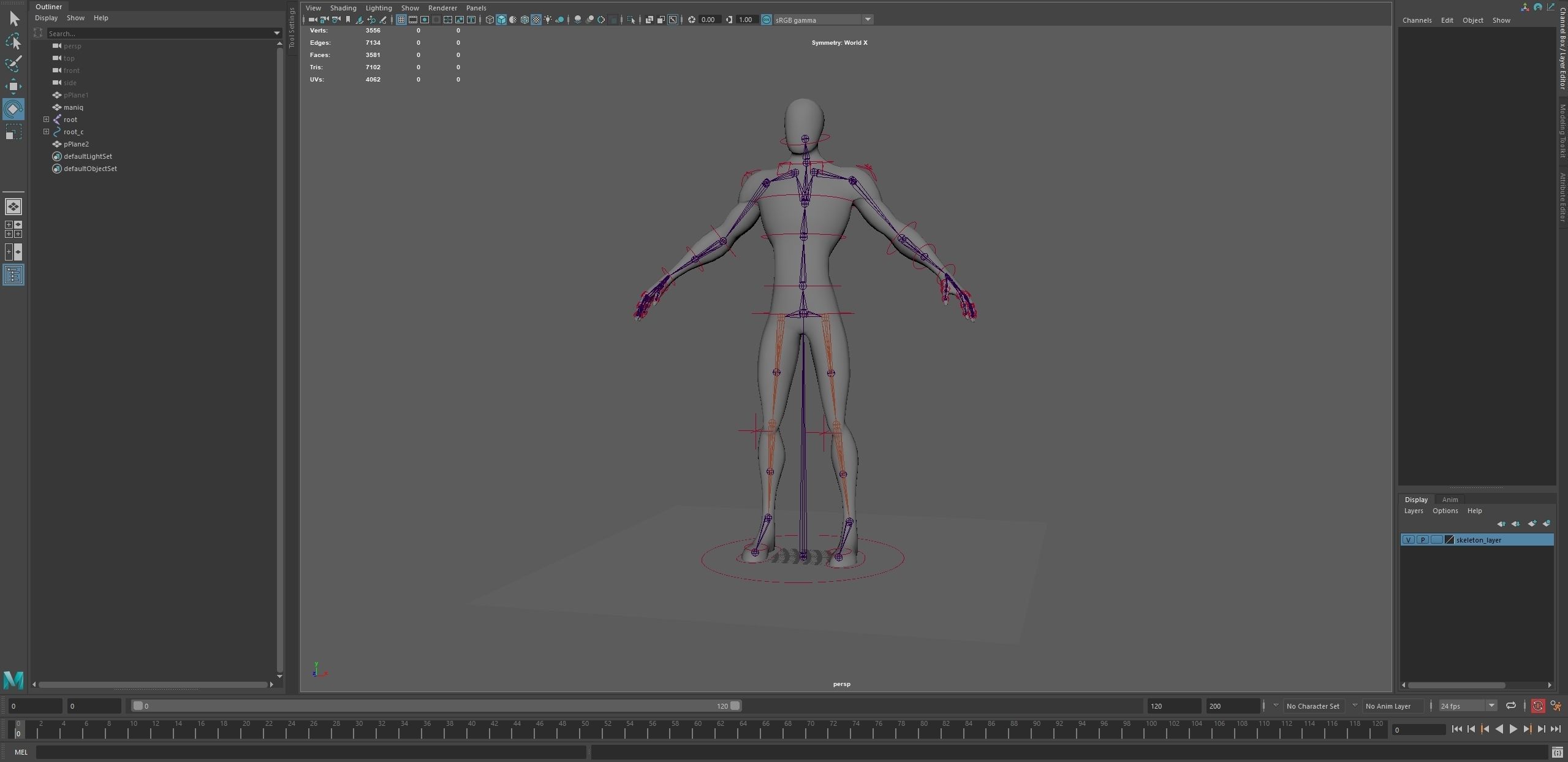Click the viewport bookmarks icon
The image size is (1568, 762).
point(348,20)
